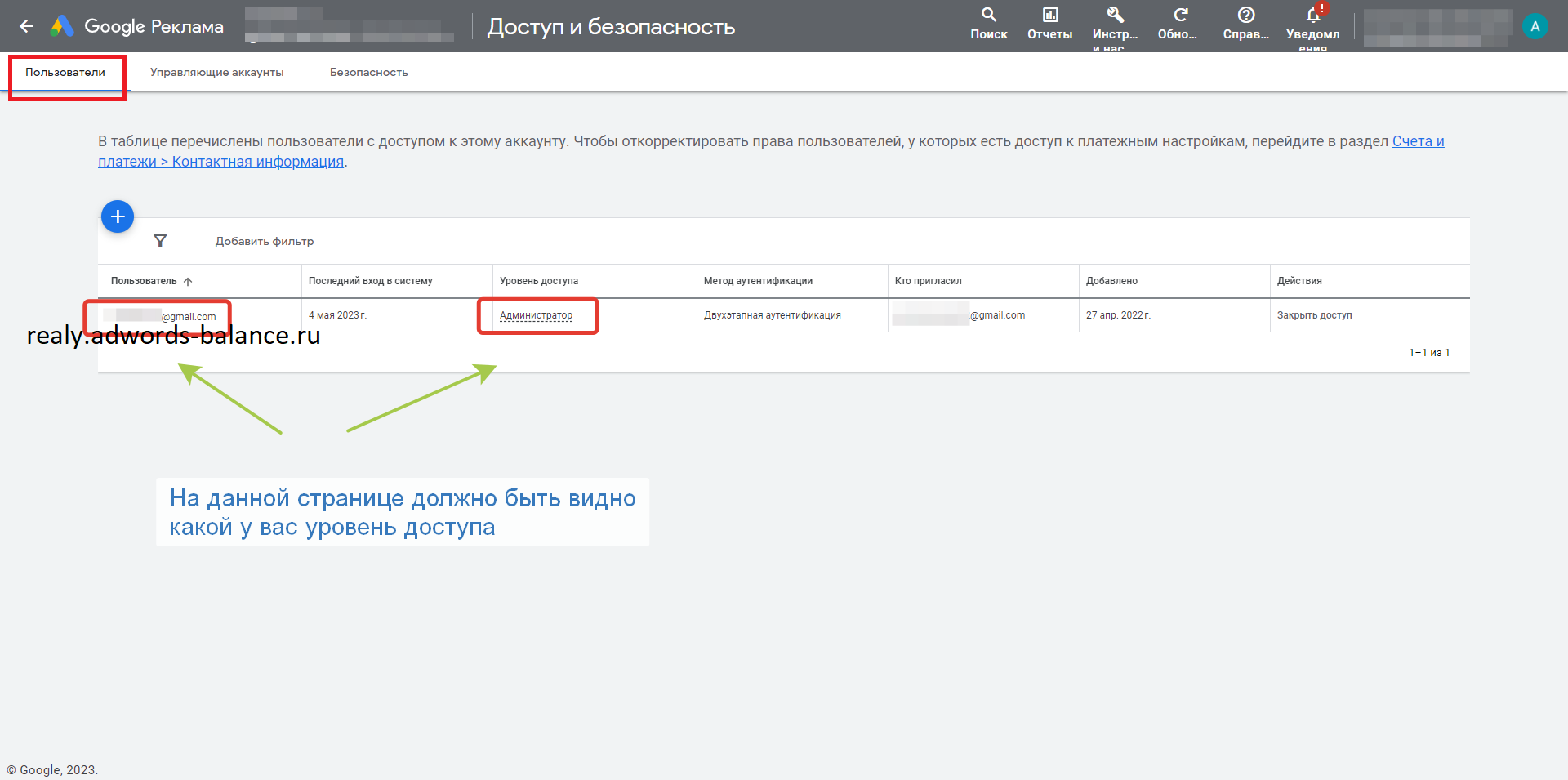Image resolution: width=1568 pixels, height=780 pixels.
Task: Switch to Безопасность tab
Action: tap(368, 73)
